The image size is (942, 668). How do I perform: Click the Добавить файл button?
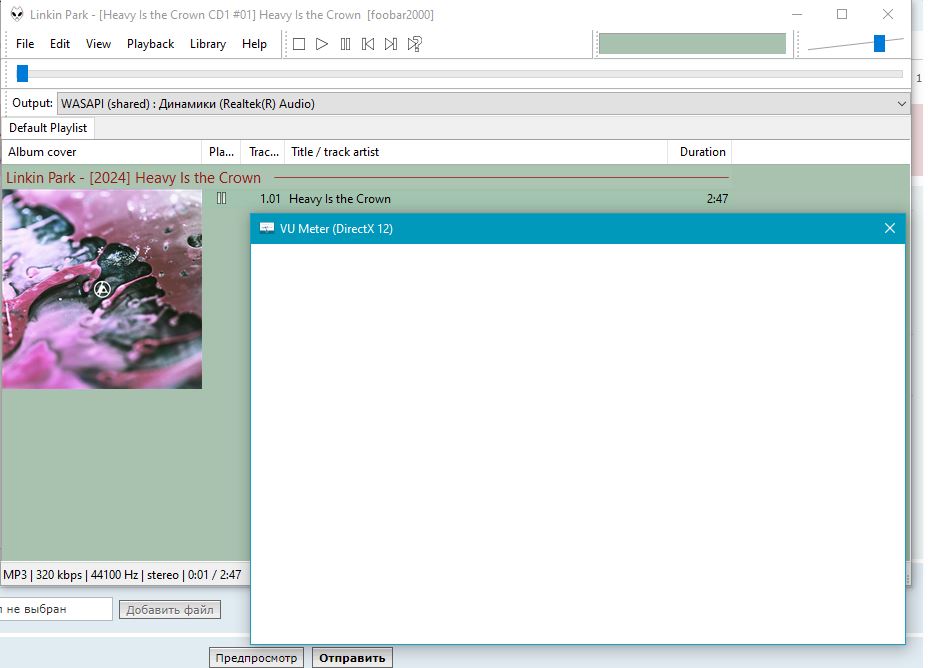169,610
